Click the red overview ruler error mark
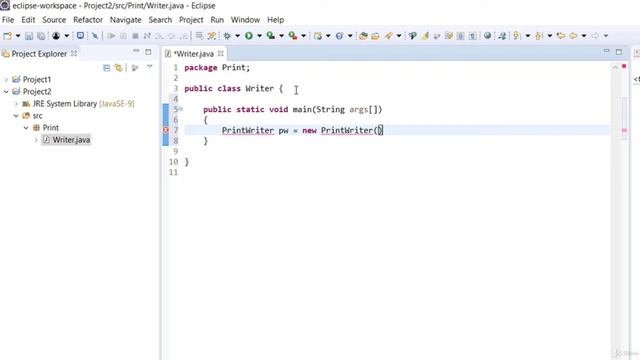The image size is (640, 360). [624, 130]
